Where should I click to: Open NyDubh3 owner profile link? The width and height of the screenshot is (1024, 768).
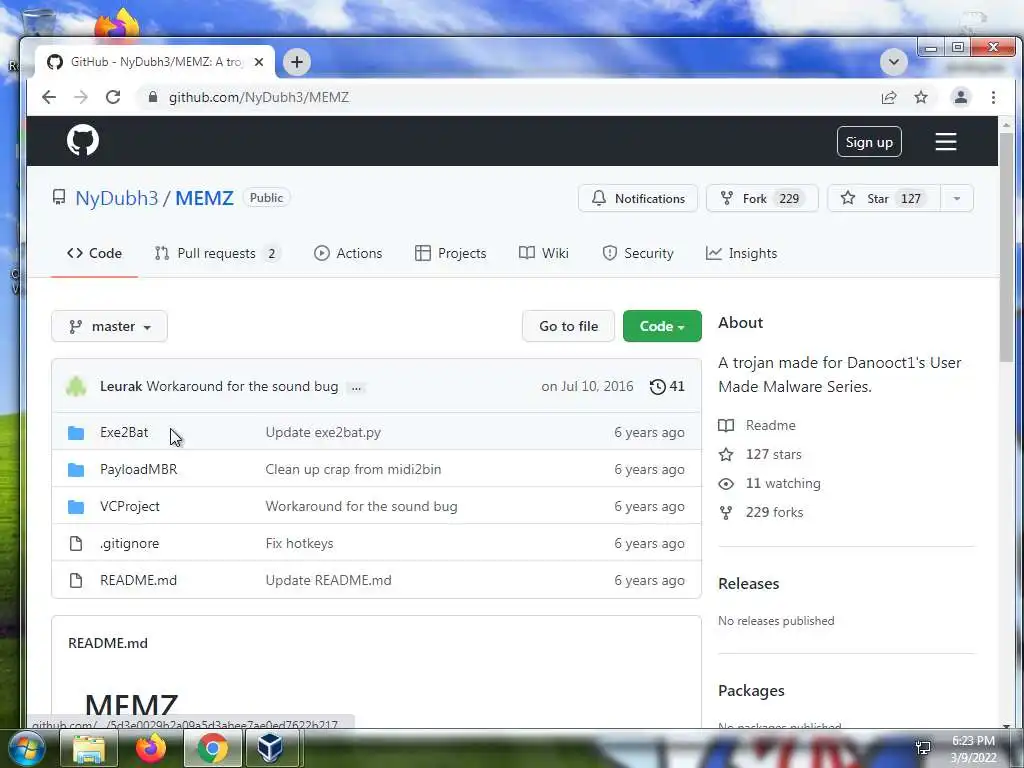[x=116, y=198]
